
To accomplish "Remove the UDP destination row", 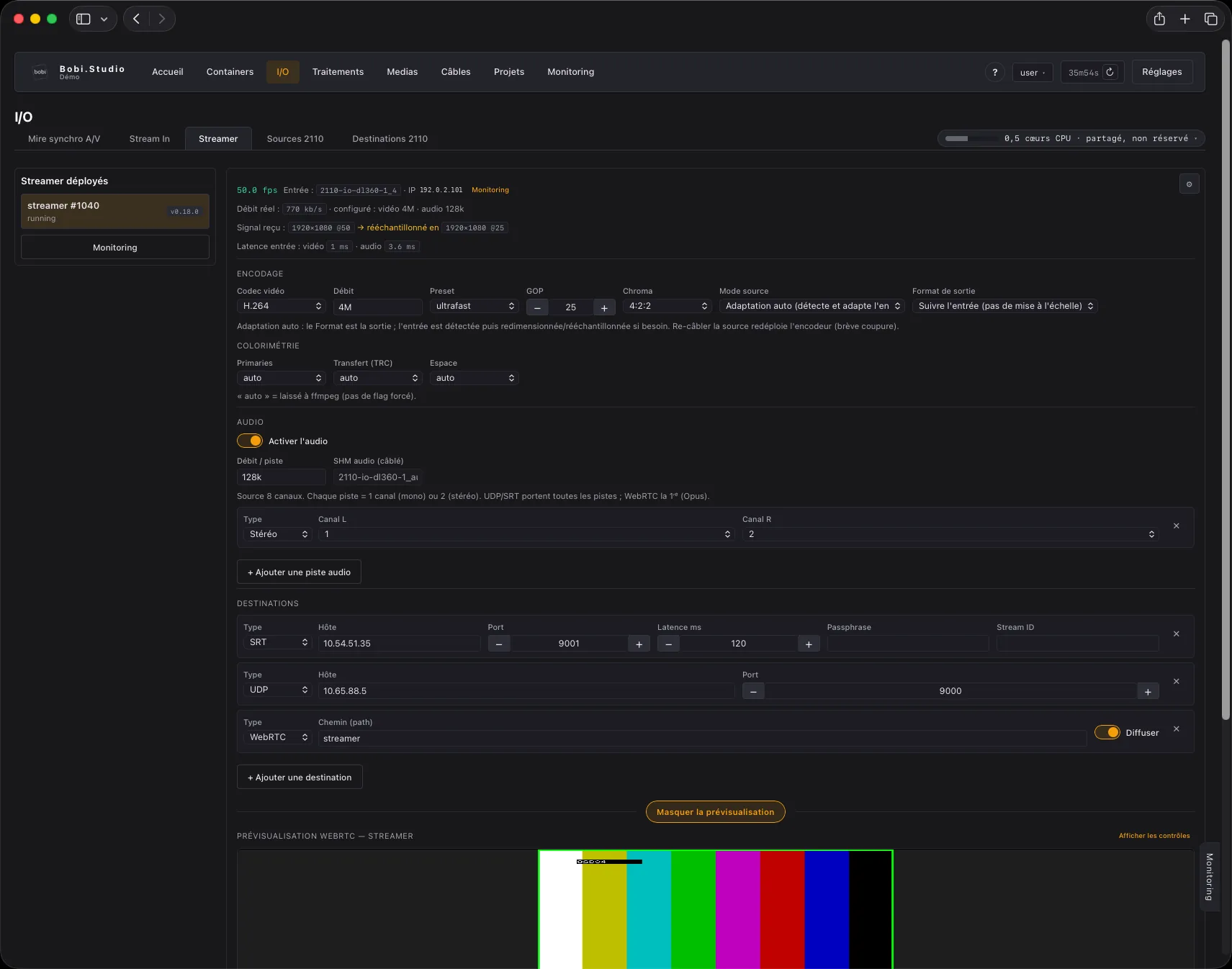I will coord(1176,682).
